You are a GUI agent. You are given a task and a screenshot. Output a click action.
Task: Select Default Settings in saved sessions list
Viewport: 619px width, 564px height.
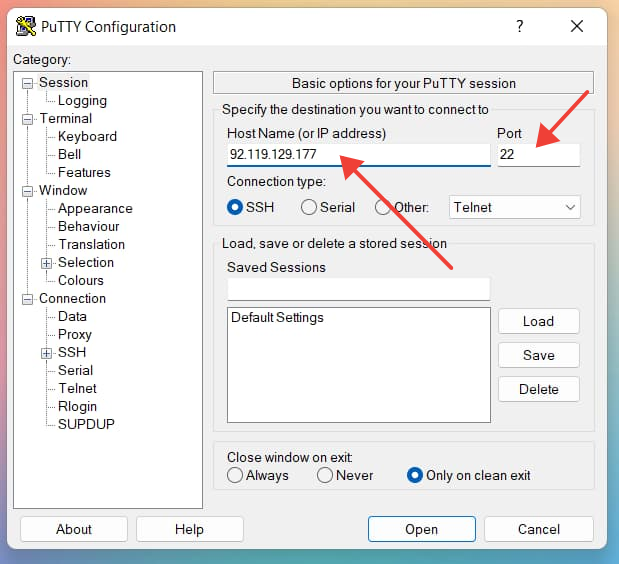pos(278,318)
